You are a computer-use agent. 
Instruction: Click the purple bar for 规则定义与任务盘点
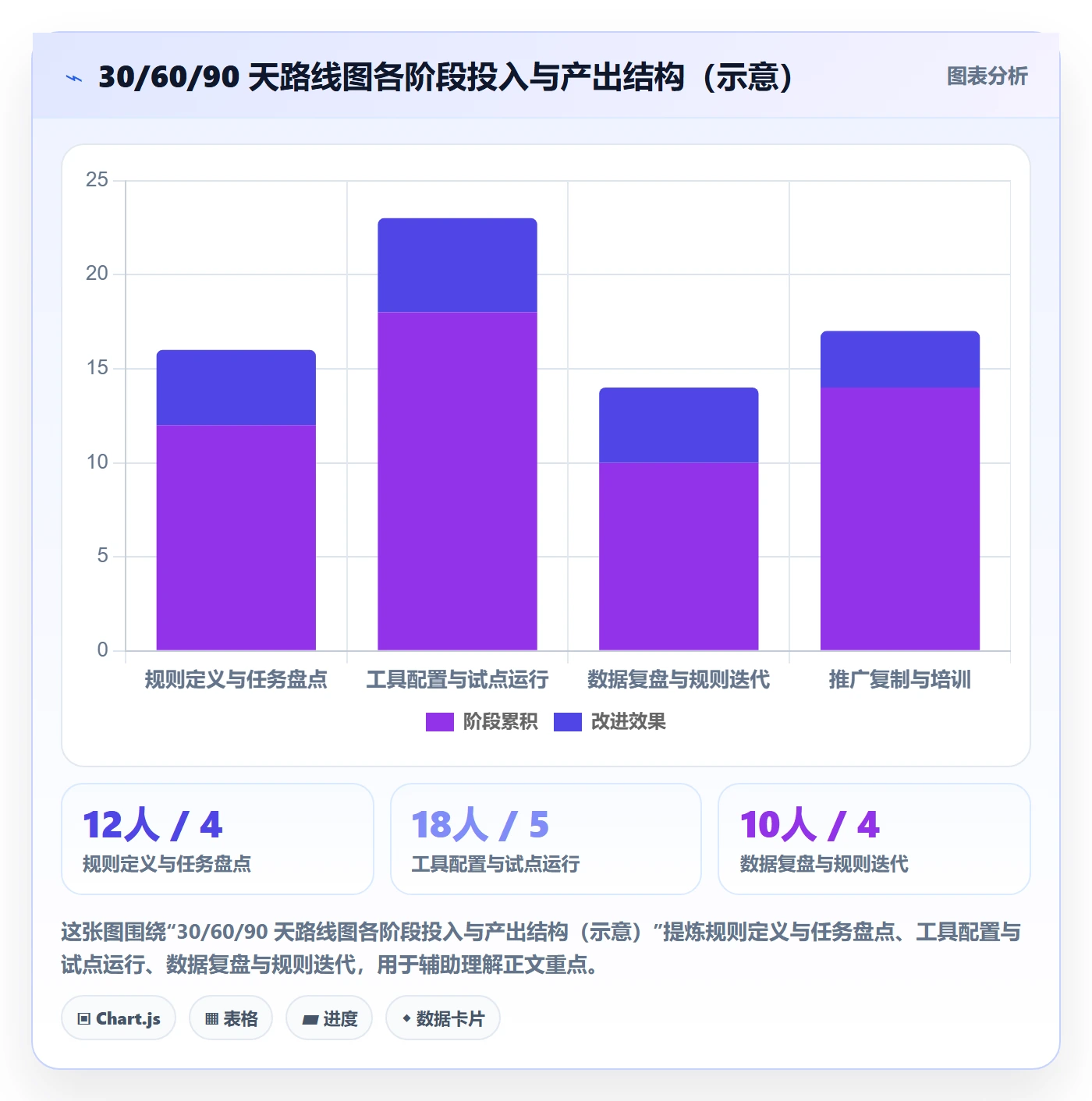point(236,537)
